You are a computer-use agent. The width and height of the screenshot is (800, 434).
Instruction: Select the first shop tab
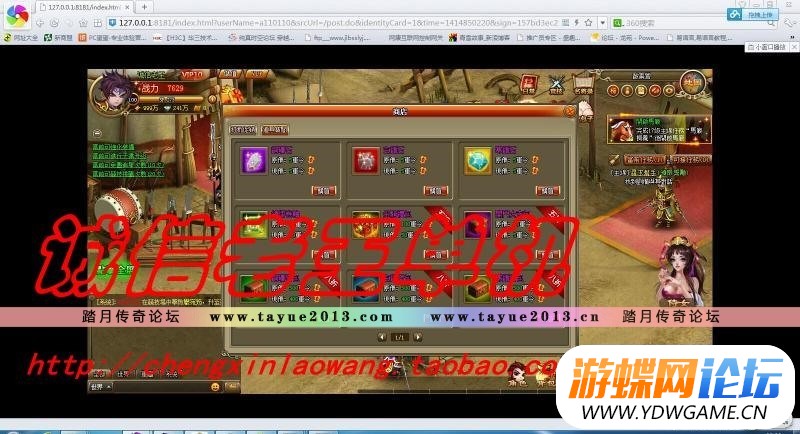point(243,130)
